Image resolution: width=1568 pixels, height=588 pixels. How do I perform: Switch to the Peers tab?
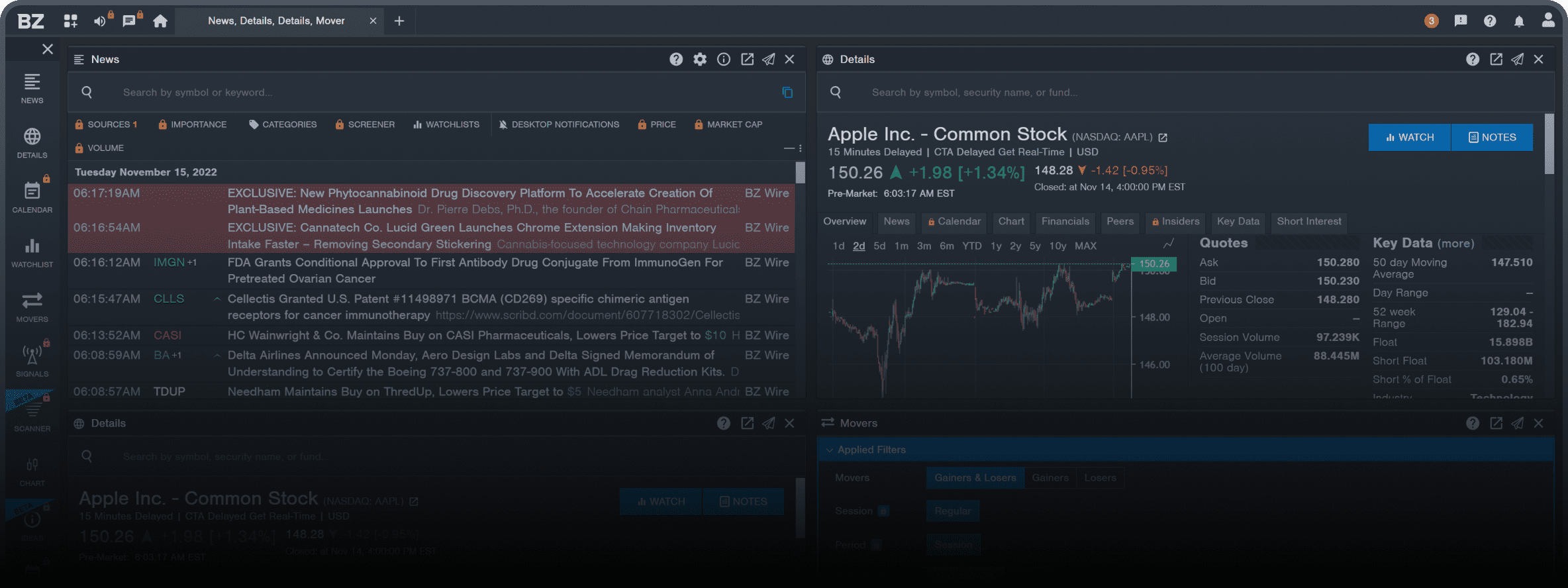pyautogui.click(x=1120, y=222)
